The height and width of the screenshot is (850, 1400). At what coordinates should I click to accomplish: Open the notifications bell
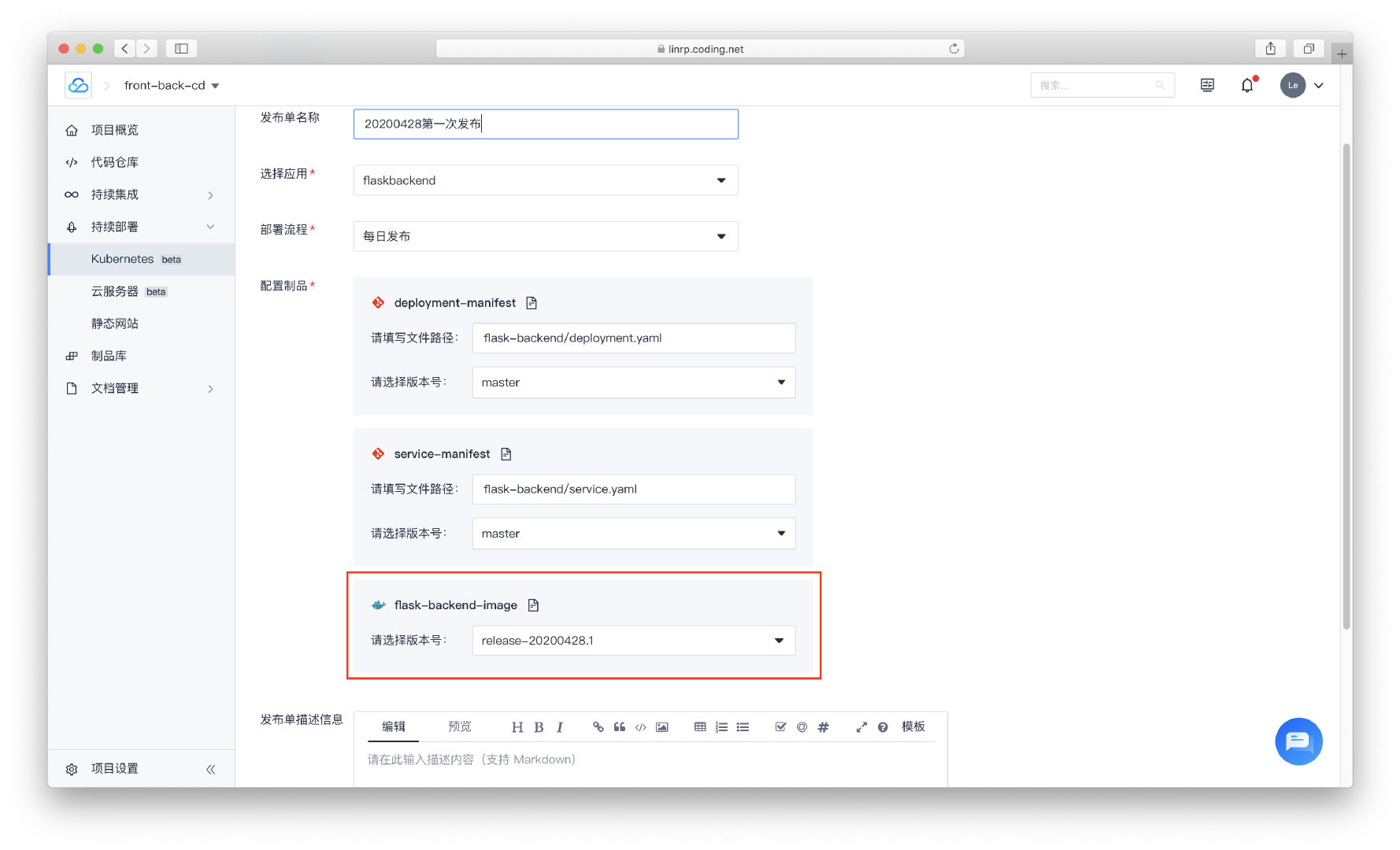click(1248, 85)
